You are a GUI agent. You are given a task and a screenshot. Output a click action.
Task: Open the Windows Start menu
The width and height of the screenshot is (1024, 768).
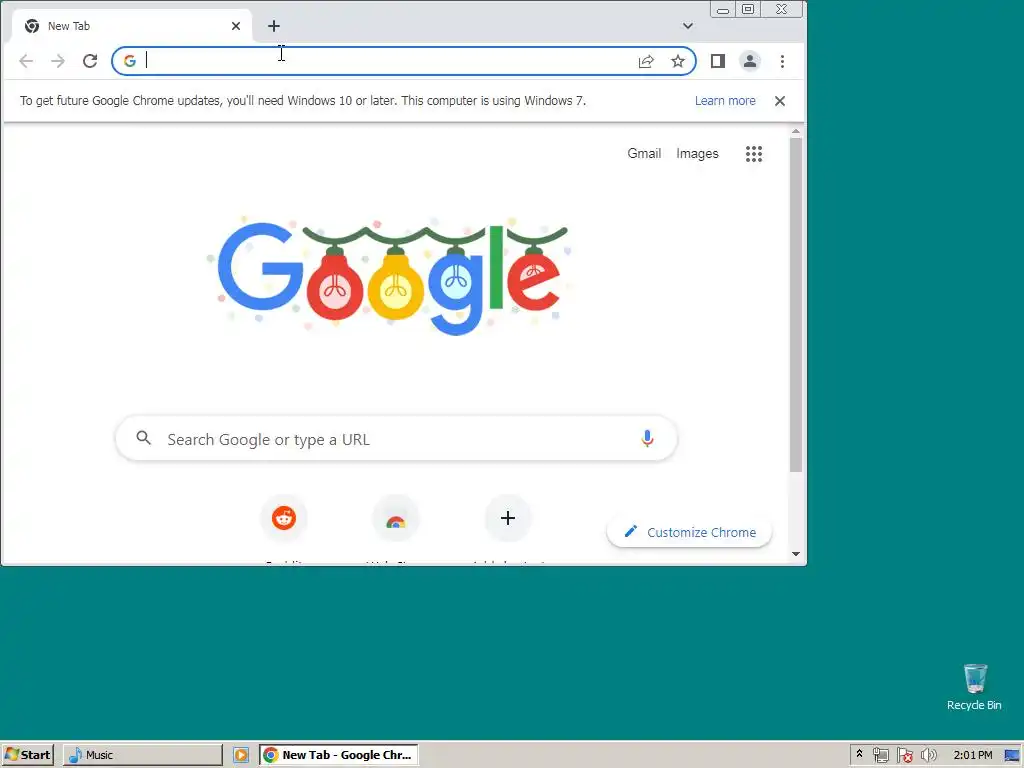27,755
